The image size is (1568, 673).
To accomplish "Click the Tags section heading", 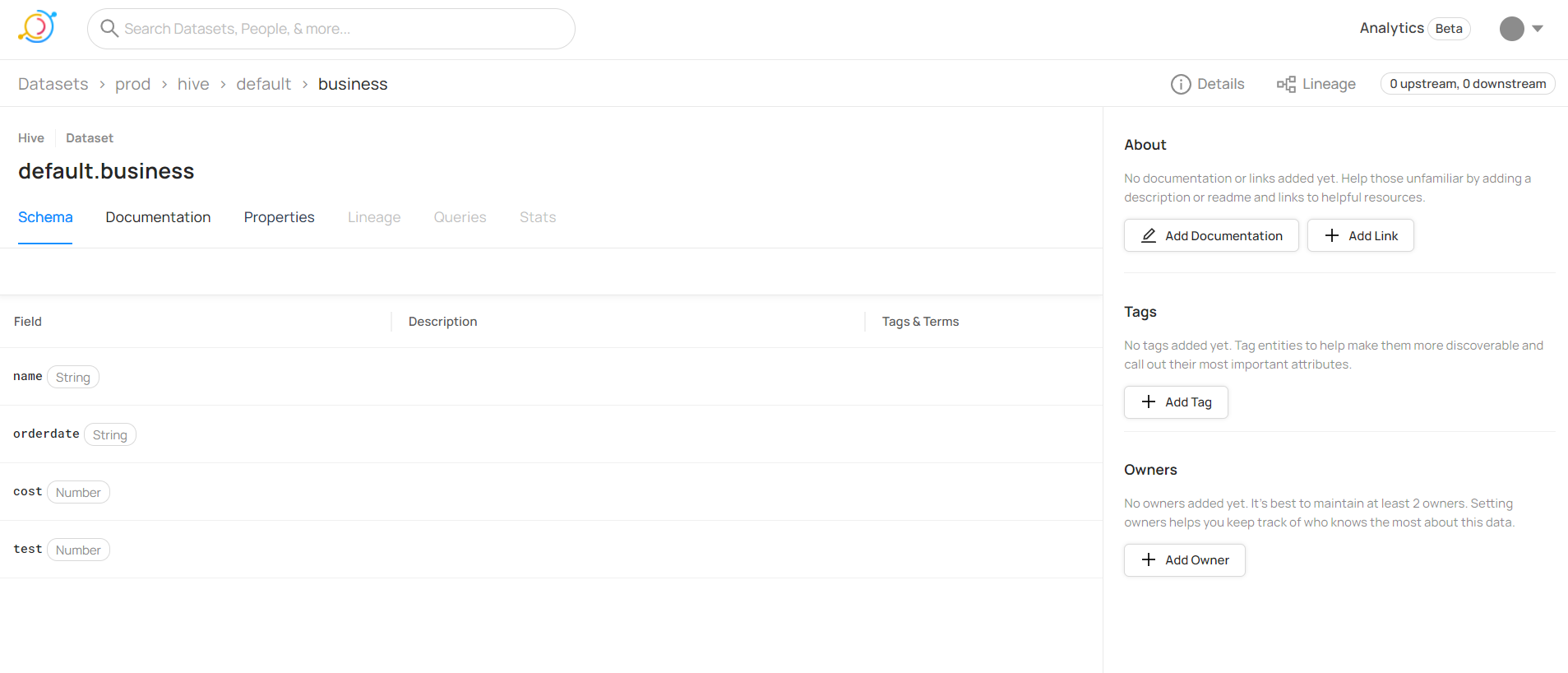I will (1140, 312).
